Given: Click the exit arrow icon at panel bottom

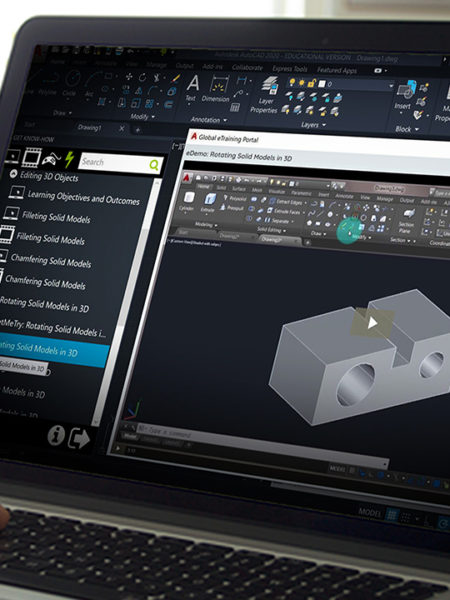Looking at the screenshot, I should point(79,439).
